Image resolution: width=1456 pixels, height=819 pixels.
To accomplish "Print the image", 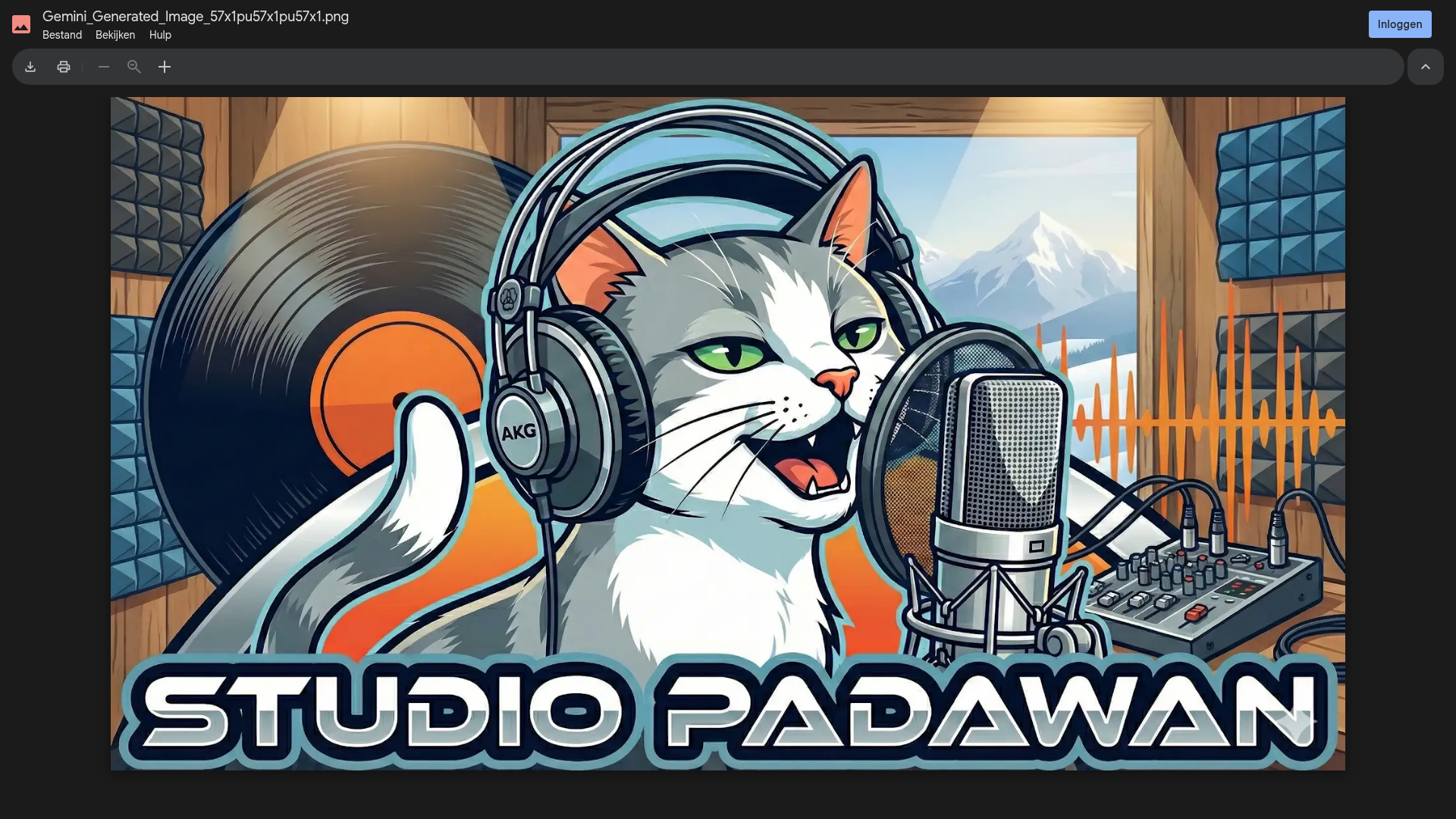I will click(x=64, y=67).
